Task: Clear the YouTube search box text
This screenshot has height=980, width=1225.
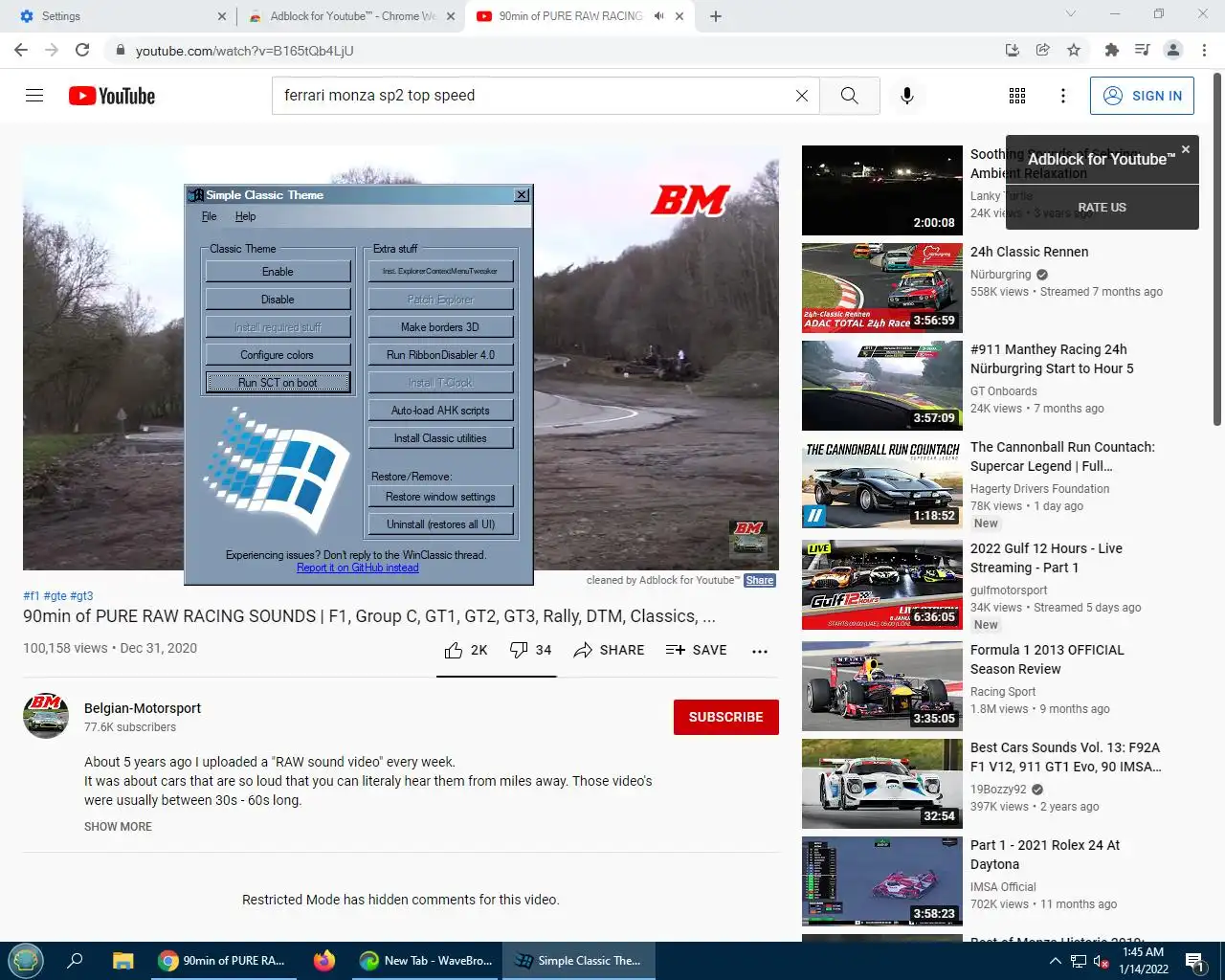Action: 802,96
